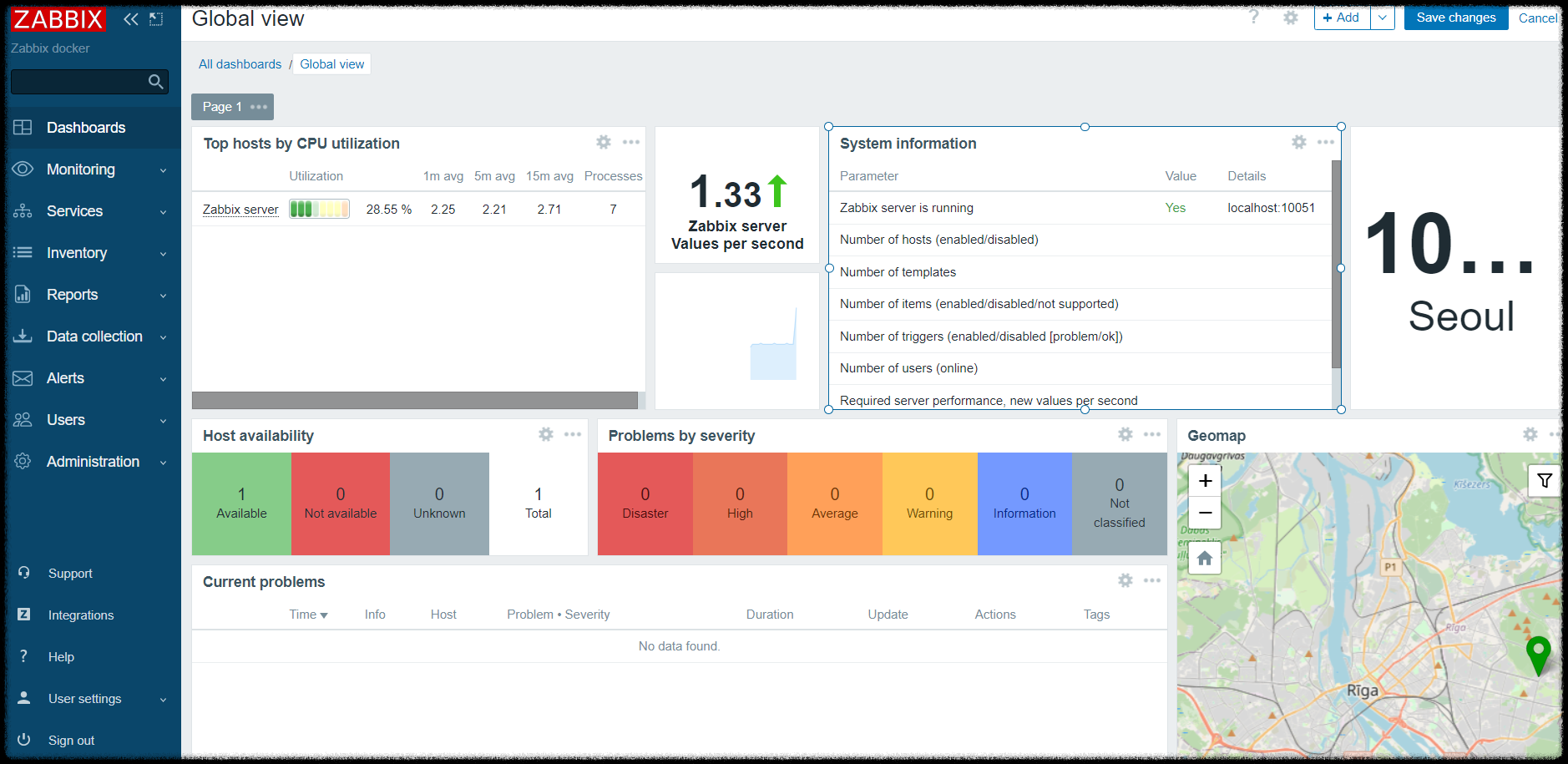Click the User settings person icon
The image size is (1568, 764).
(x=23, y=698)
